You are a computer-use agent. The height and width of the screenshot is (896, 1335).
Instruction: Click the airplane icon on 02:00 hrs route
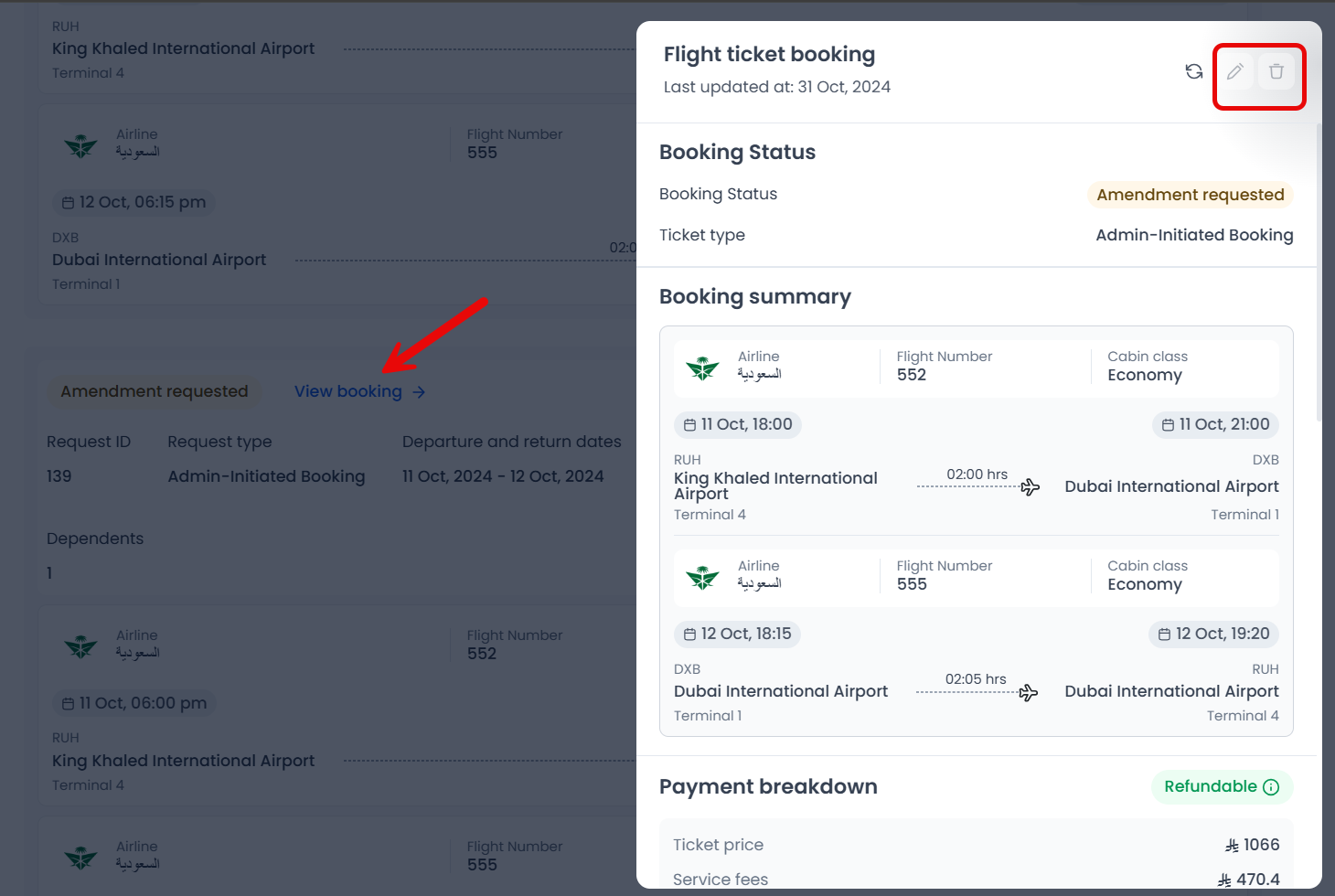click(x=1031, y=487)
